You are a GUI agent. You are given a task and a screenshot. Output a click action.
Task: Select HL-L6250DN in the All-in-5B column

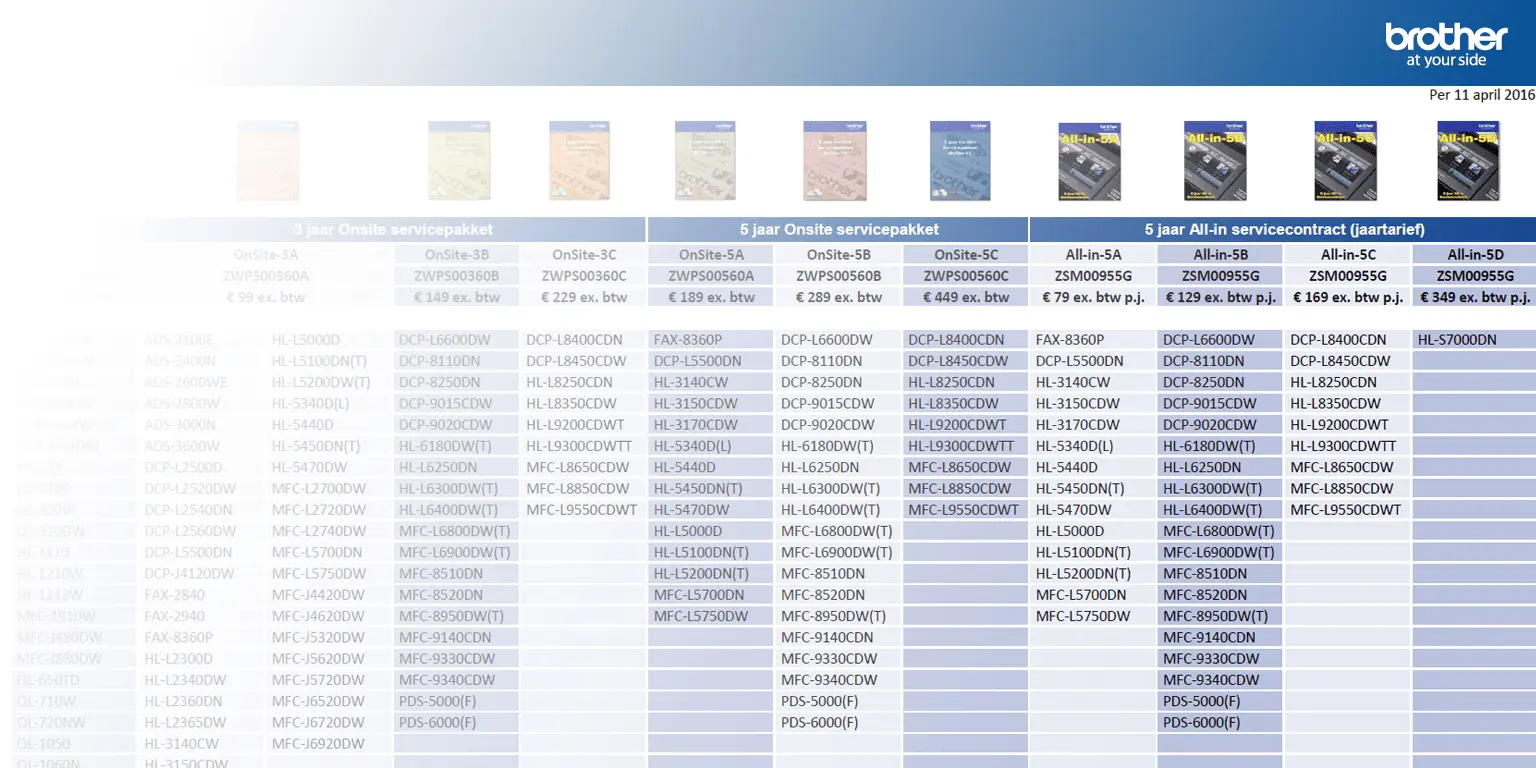1202,467
